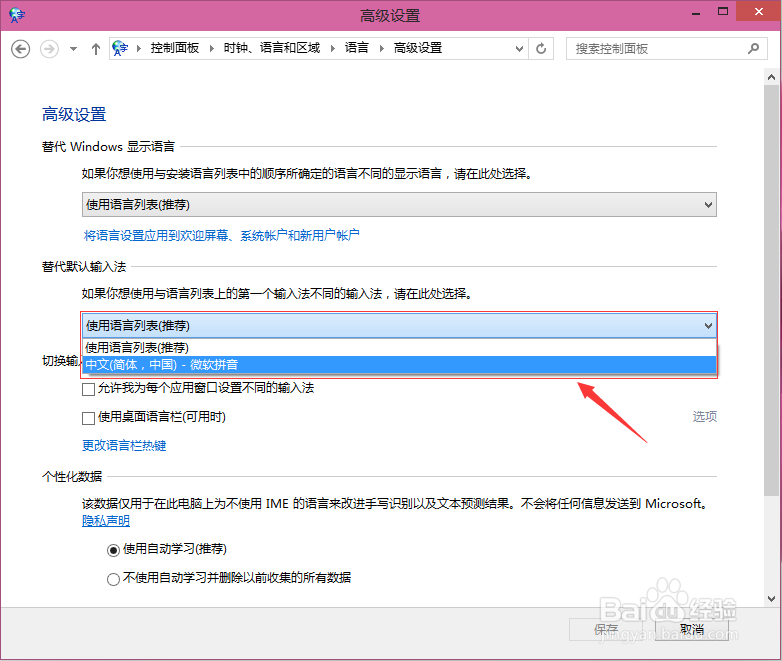Open 更改语言栏热键 link
Screen dimensions: 782x661
pyautogui.click(x=124, y=445)
